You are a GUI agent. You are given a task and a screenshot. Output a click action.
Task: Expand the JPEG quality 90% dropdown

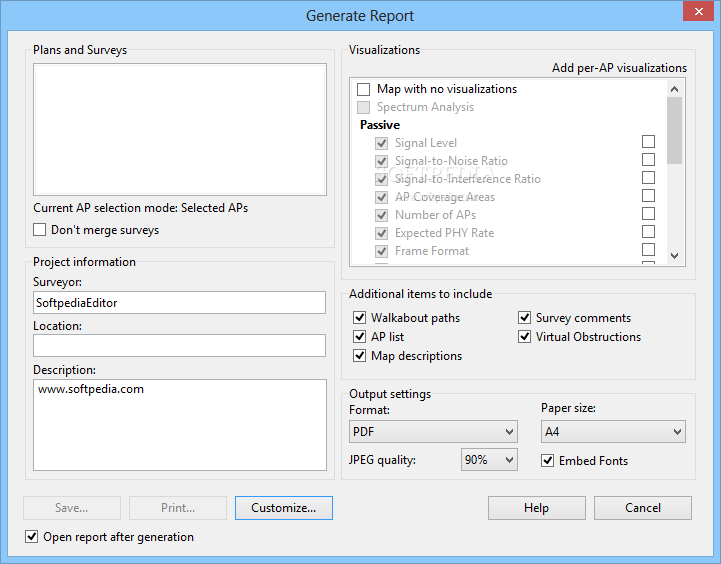click(x=489, y=460)
